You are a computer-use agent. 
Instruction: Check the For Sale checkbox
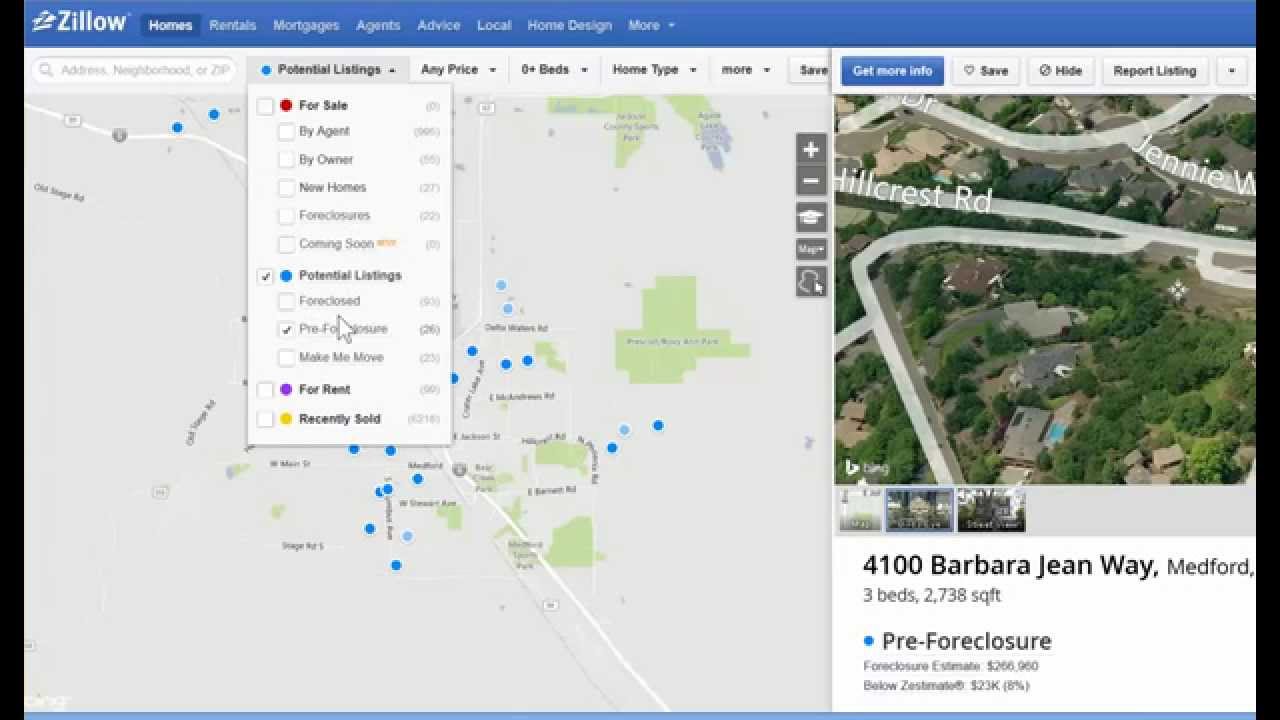coord(265,105)
